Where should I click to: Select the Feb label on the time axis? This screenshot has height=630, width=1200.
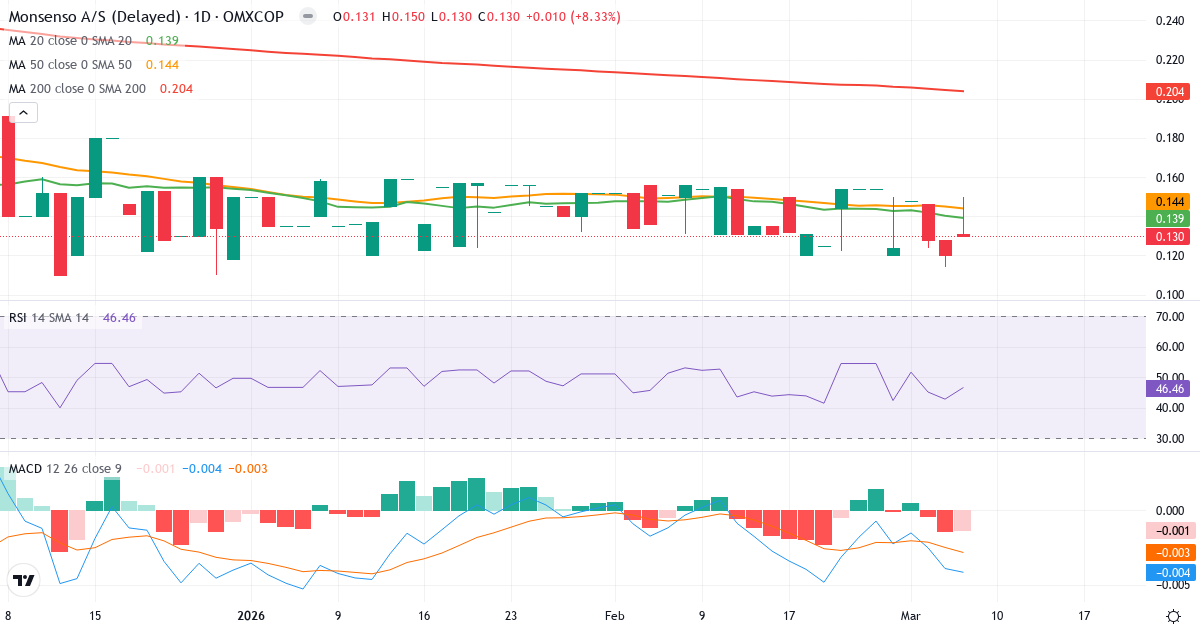coord(614,616)
